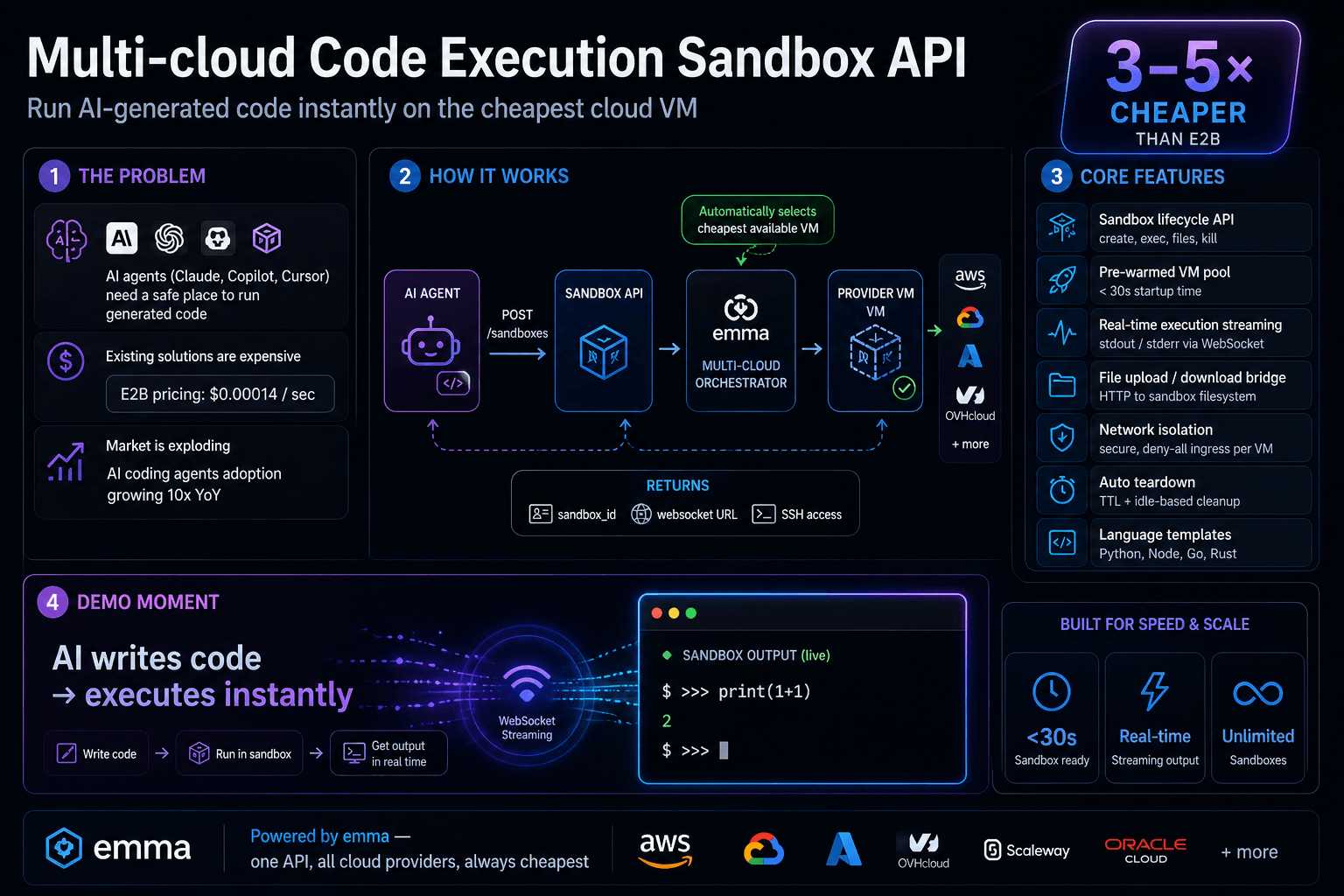
Task: Click the Real-time execution streaming pulse icon
Action: click(1062, 332)
